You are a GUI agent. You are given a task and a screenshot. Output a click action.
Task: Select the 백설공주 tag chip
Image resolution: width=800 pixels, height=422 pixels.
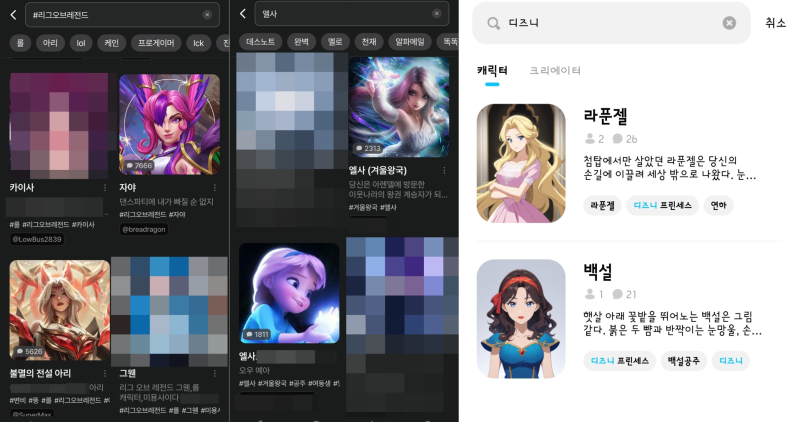[x=684, y=361]
